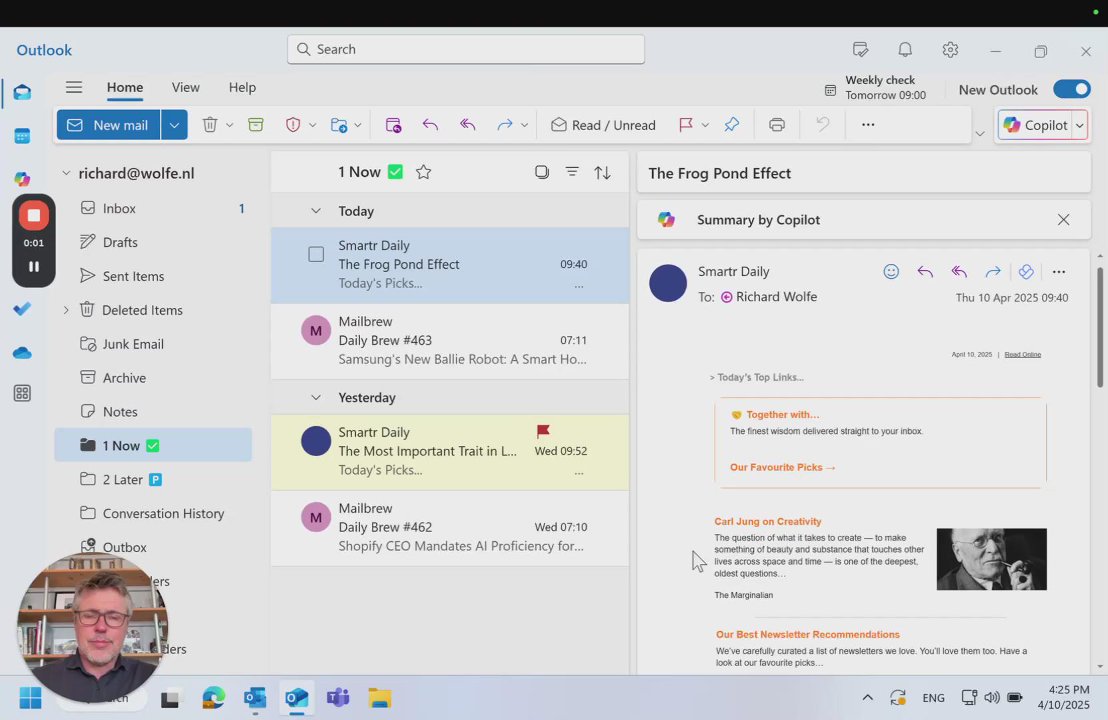This screenshot has height=720, width=1108.
Task: Collapse the Yesterday group
Action: point(316,398)
